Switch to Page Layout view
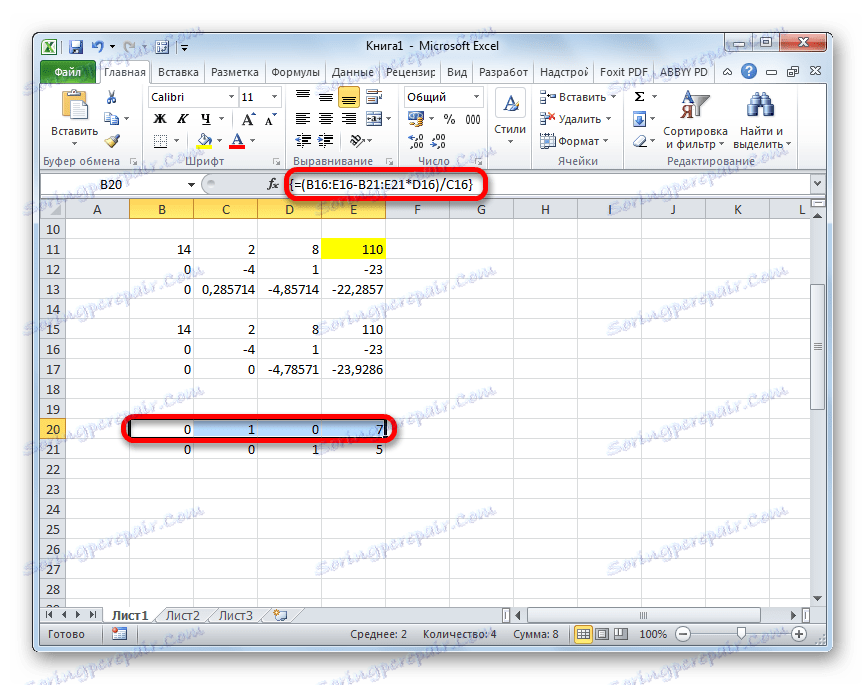Image resolution: width=866 pixels, height=685 pixels. coord(602,634)
